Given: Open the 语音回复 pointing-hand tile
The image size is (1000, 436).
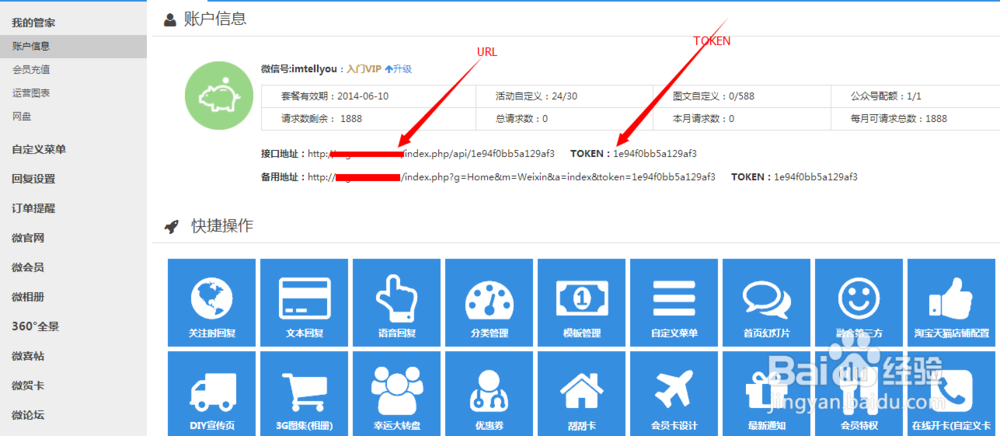Looking at the screenshot, I should coord(397,303).
